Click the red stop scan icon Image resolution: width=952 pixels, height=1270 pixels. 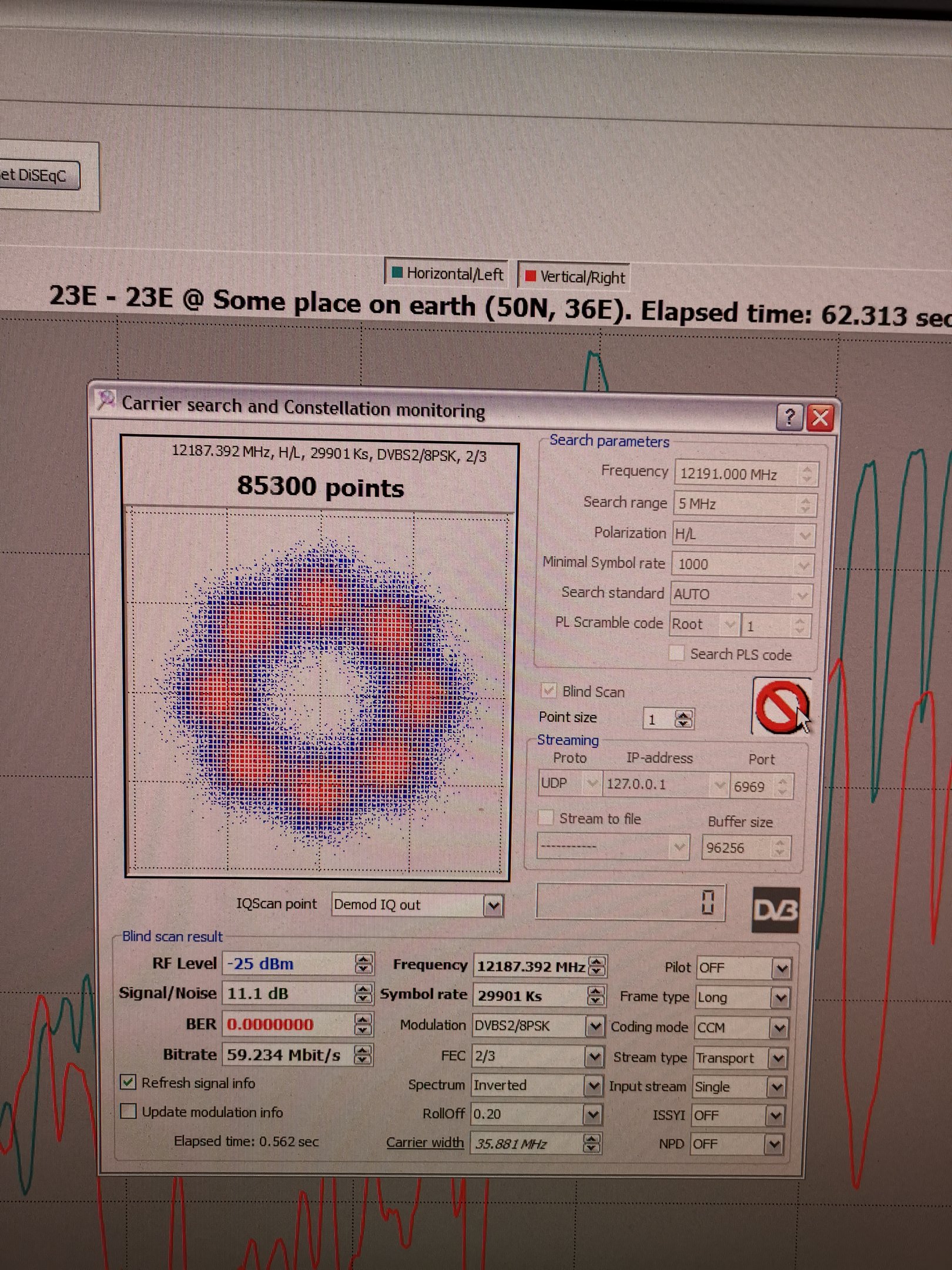point(781,706)
